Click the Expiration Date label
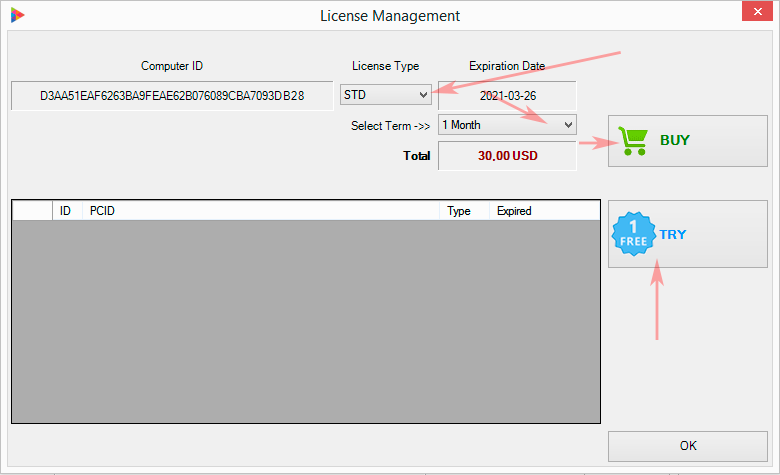Image resolution: width=780 pixels, height=475 pixels. [507, 66]
